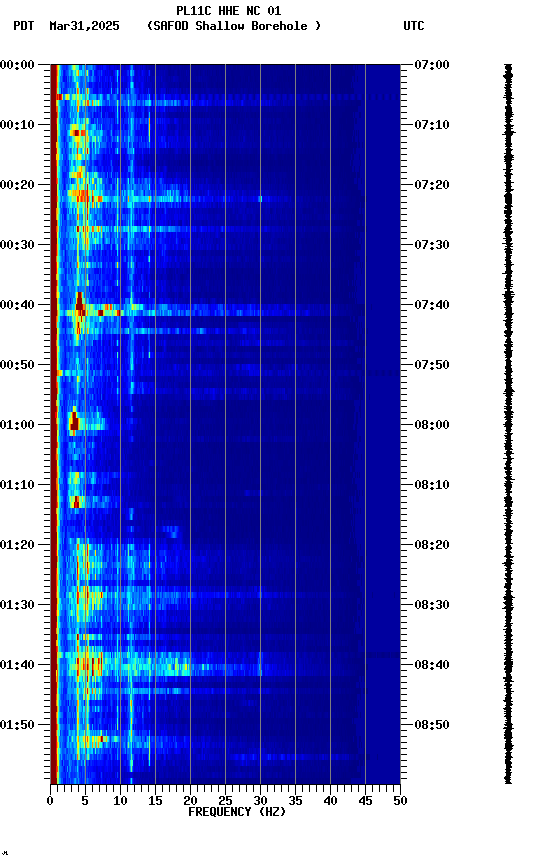This screenshot has width=552, height=864.
Task: Click the 00:40 PDT time label
Action: pos(17,305)
